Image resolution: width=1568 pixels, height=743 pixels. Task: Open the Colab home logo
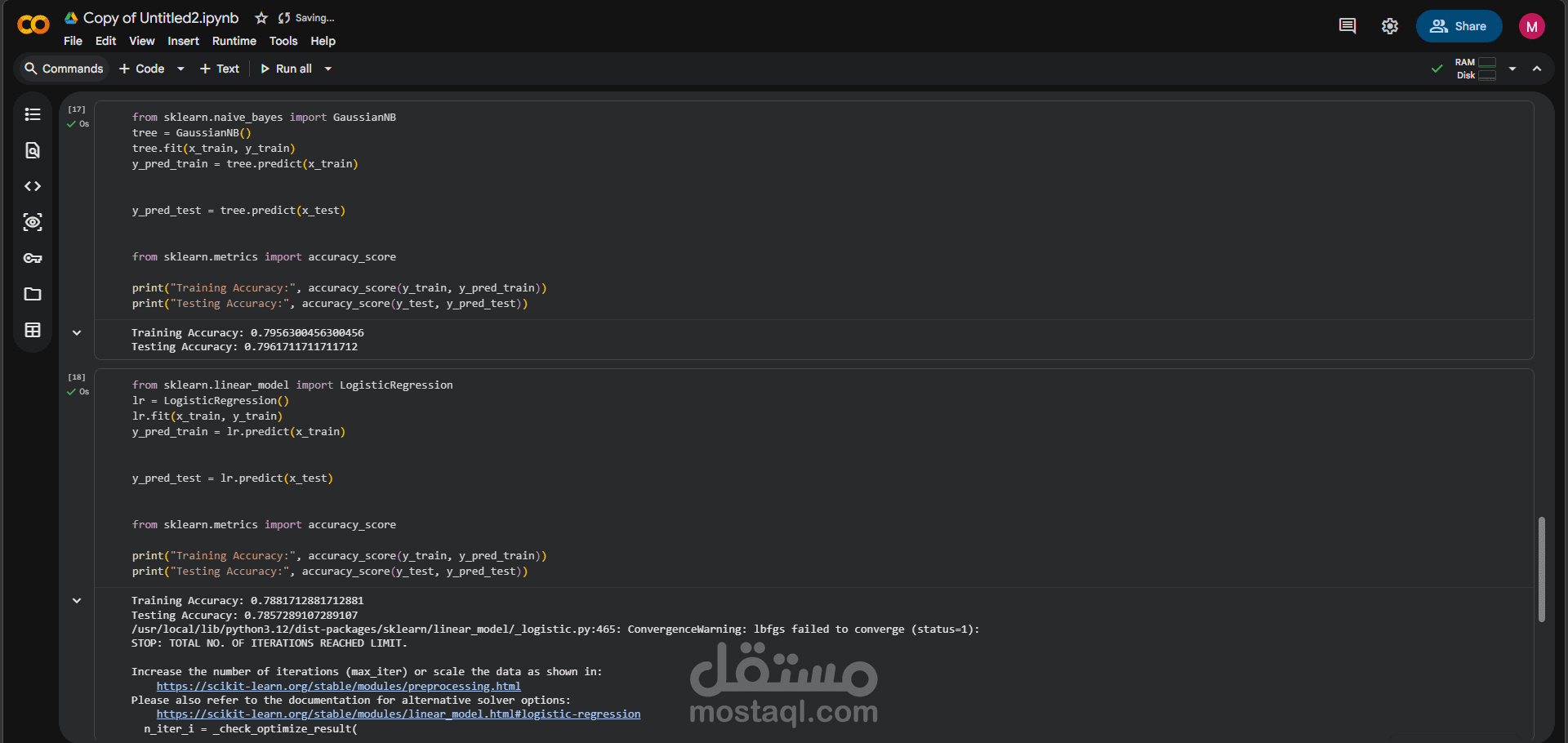33,25
